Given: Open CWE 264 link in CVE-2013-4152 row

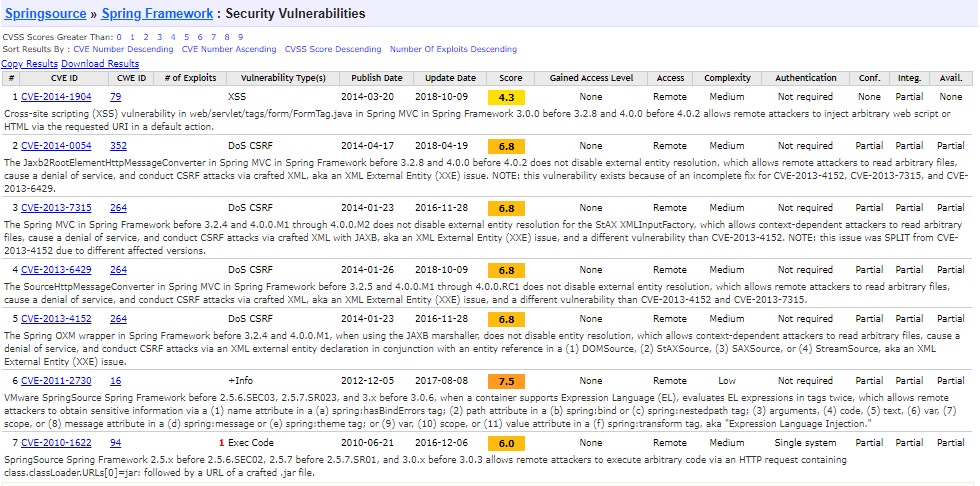Looking at the screenshot, I should click(118, 319).
